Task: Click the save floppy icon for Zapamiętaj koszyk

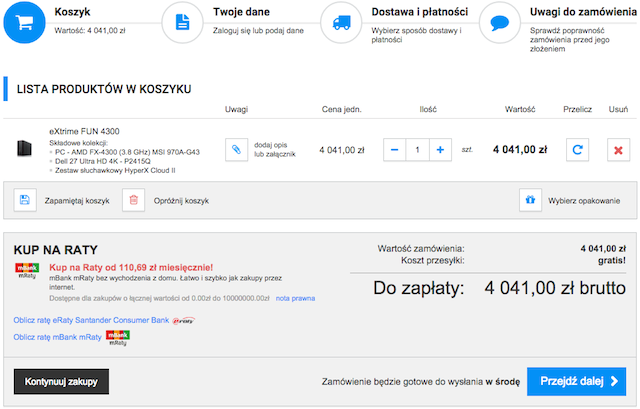Action: tap(25, 200)
